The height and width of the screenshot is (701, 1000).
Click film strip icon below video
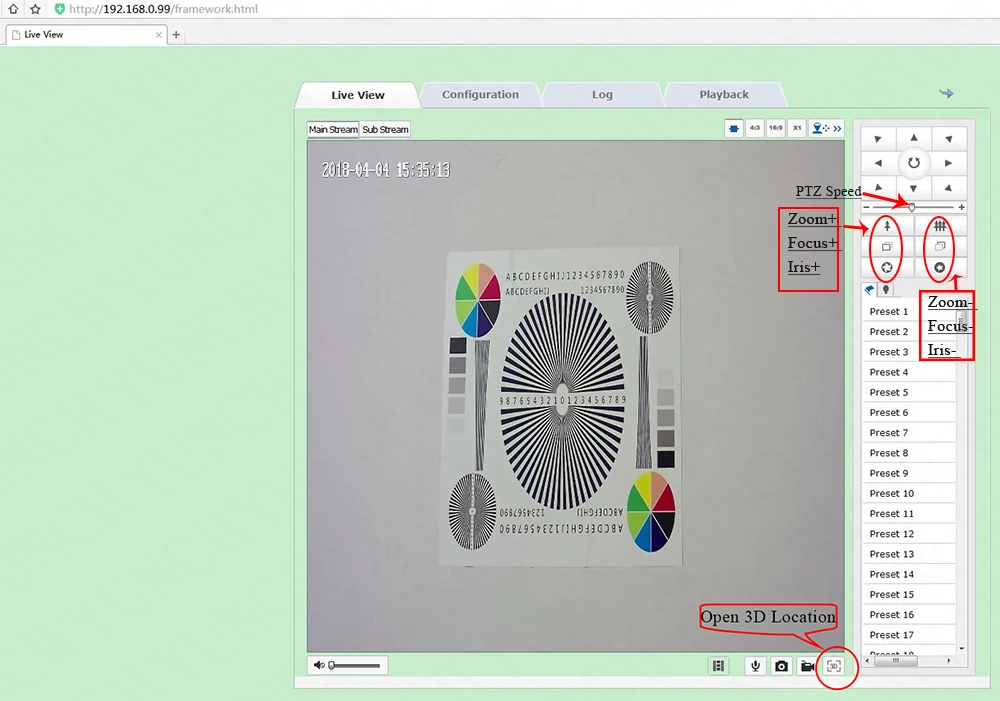tap(719, 666)
